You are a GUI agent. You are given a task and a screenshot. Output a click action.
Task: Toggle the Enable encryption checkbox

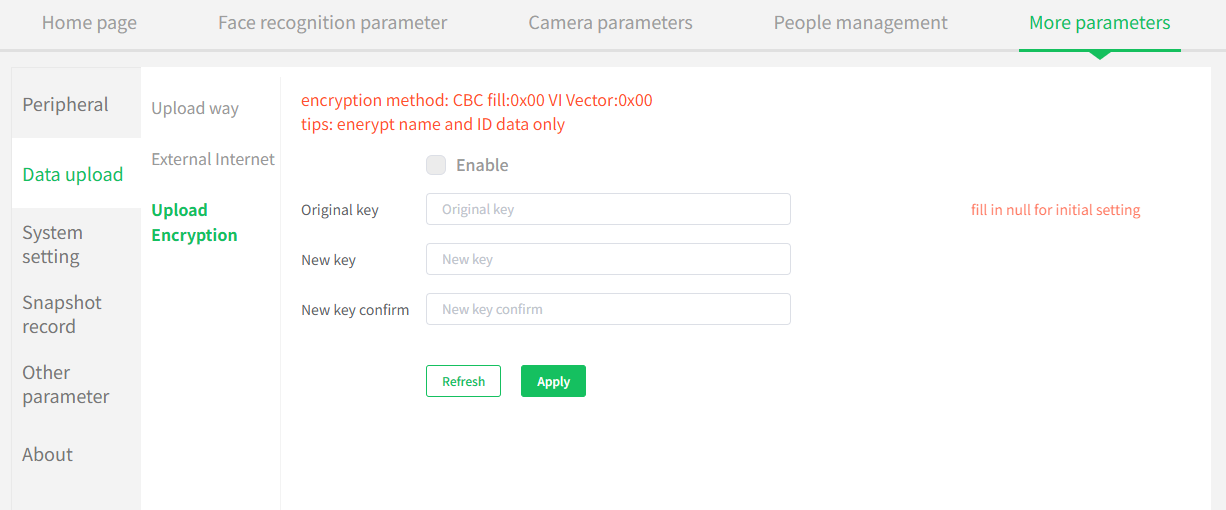436,165
